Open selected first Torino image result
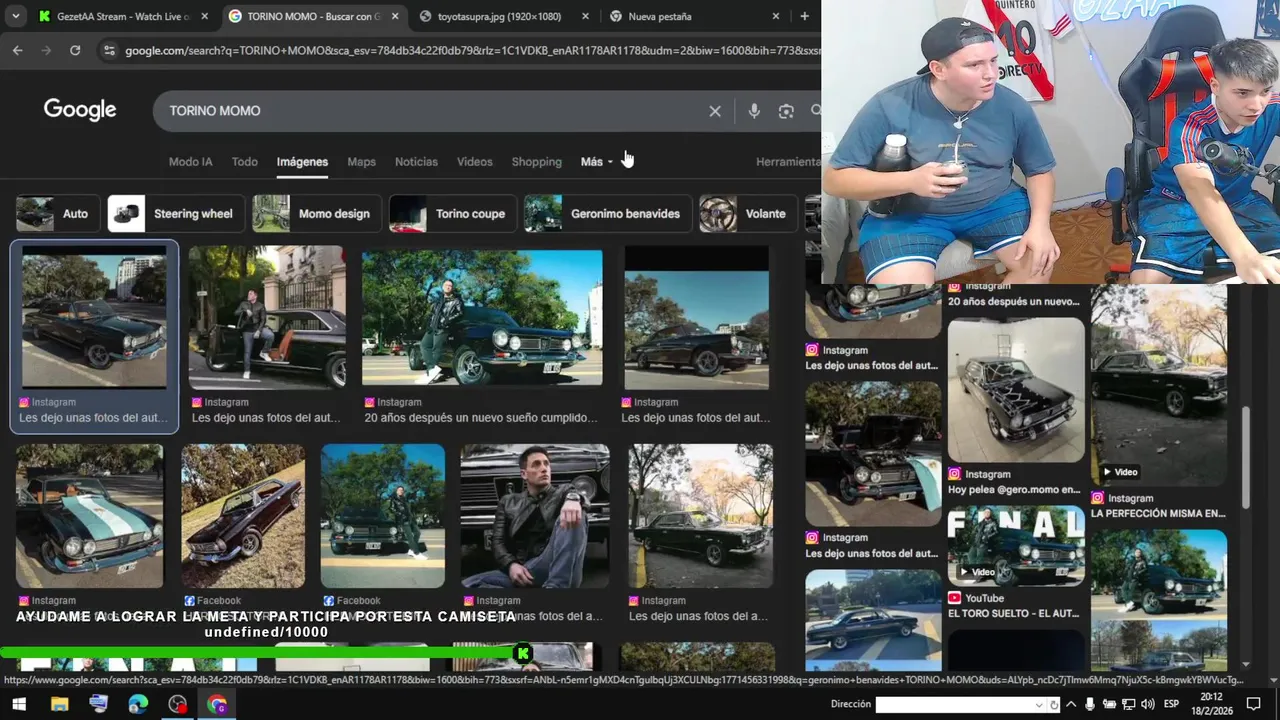This screenshot has width=1280, height=720. point(94,318)
